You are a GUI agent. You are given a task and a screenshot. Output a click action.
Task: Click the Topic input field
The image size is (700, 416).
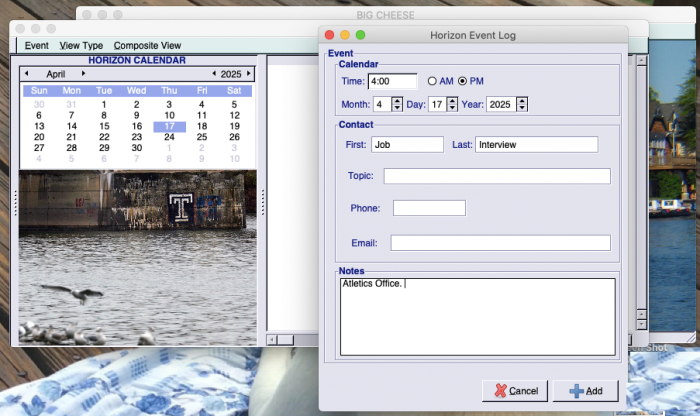[x=496, y=176]
